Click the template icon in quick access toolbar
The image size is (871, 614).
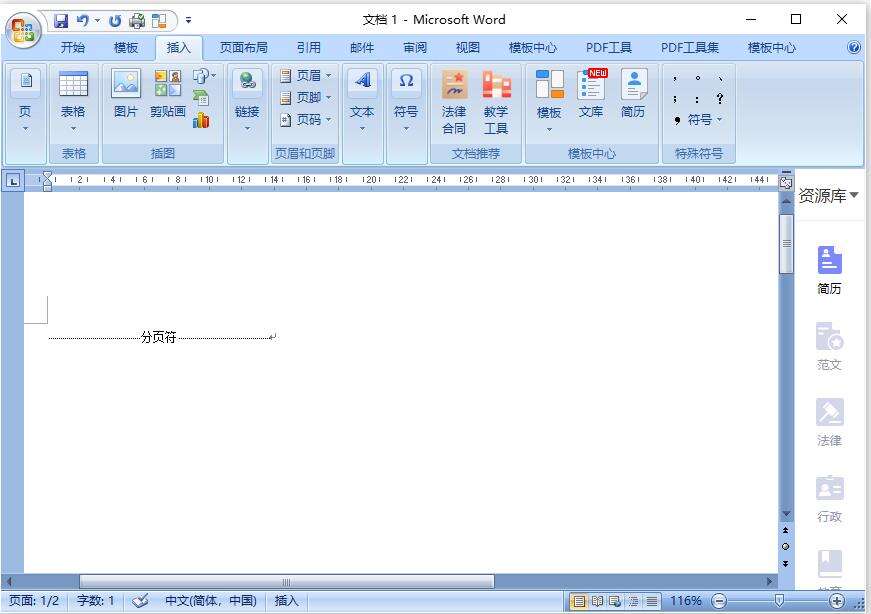click(x=159, y=21)
